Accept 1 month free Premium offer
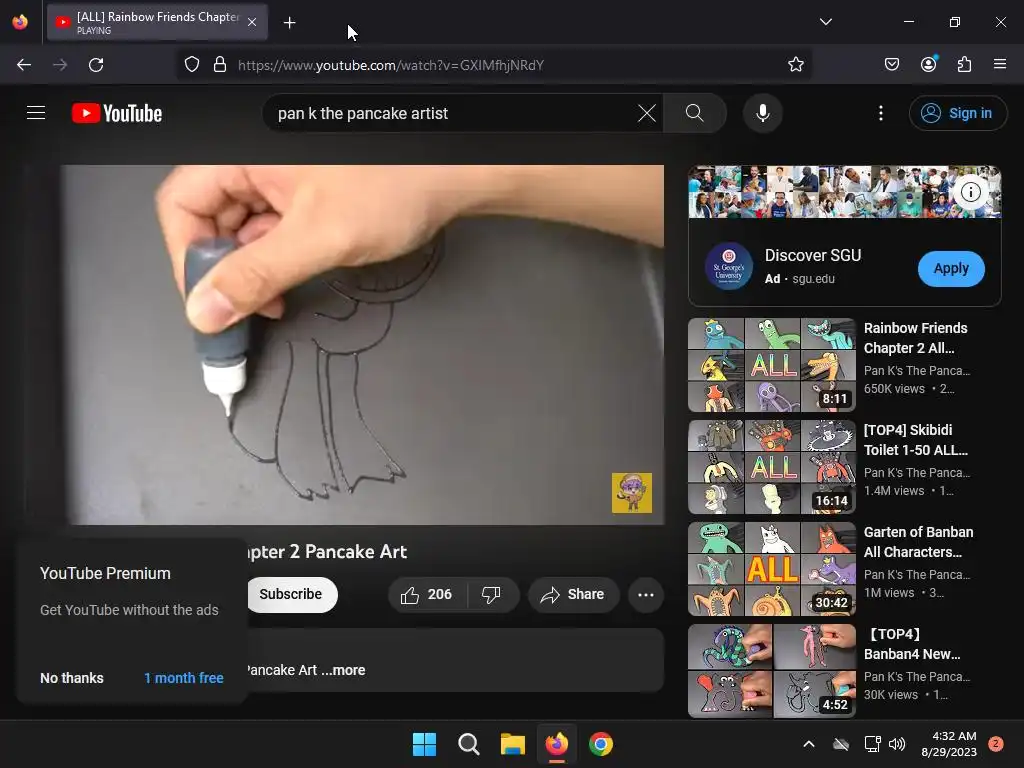This screenshot has height=768, width=1024. [x=184, y=678]
